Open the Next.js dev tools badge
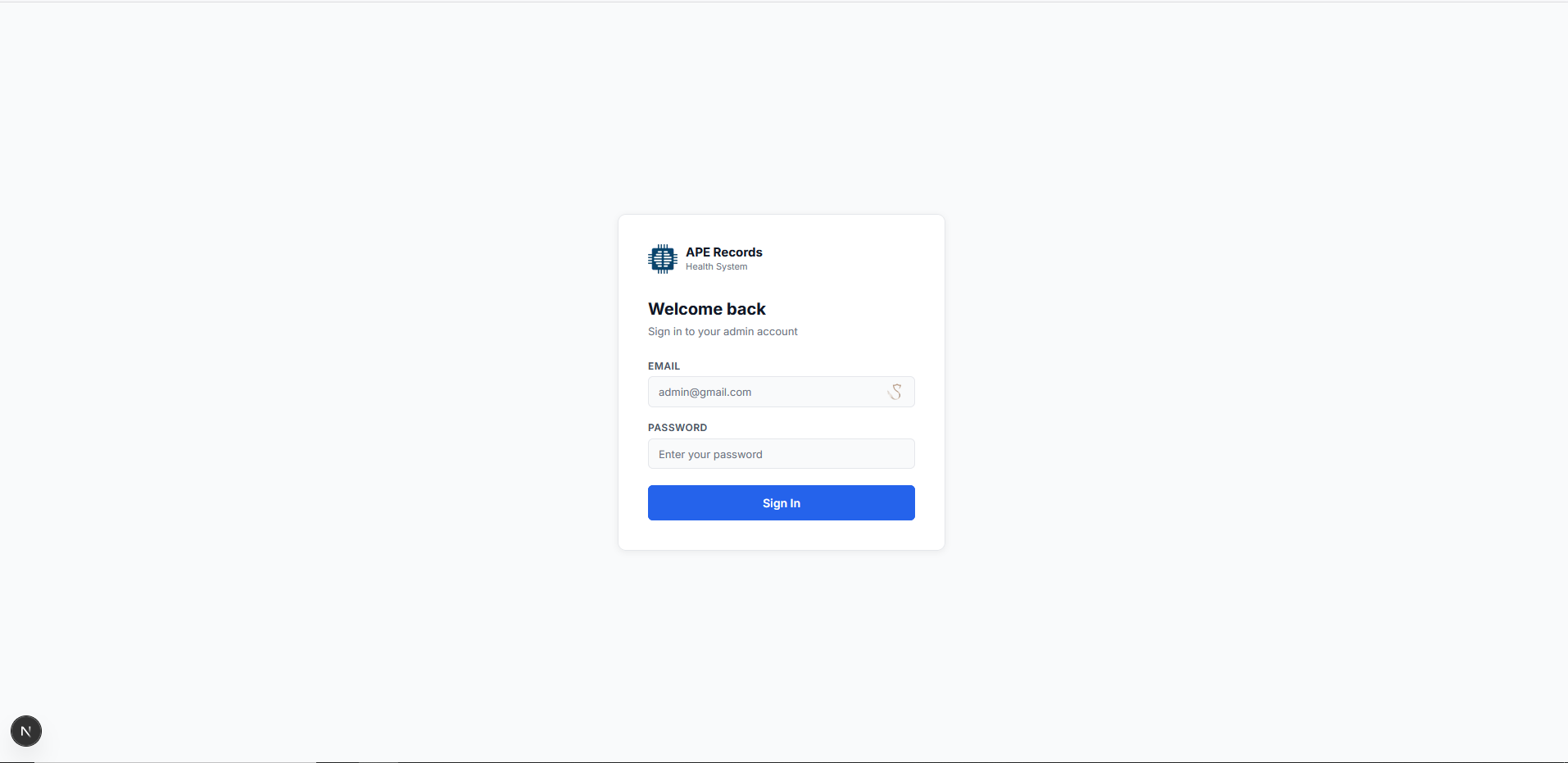The height and width of the screenshot is (763, 1568). click(x=26, y=731)
